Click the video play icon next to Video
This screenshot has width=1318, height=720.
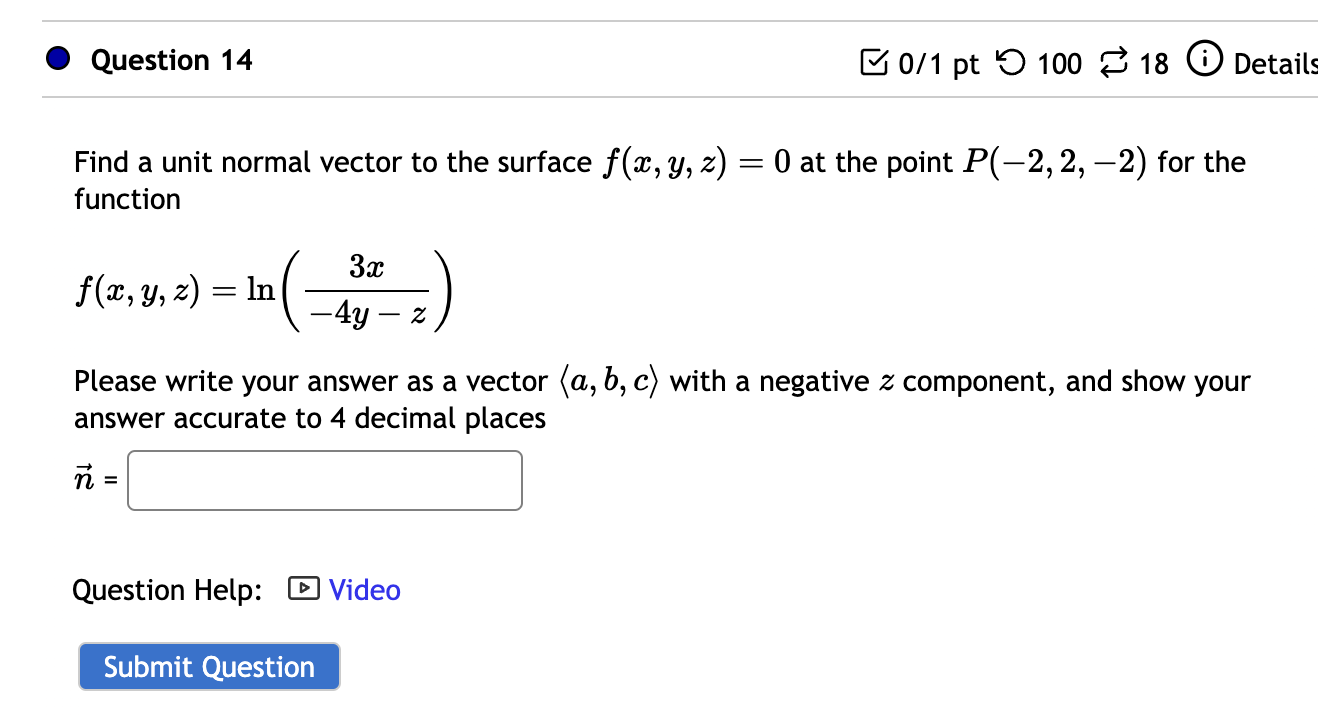(303, 589)
